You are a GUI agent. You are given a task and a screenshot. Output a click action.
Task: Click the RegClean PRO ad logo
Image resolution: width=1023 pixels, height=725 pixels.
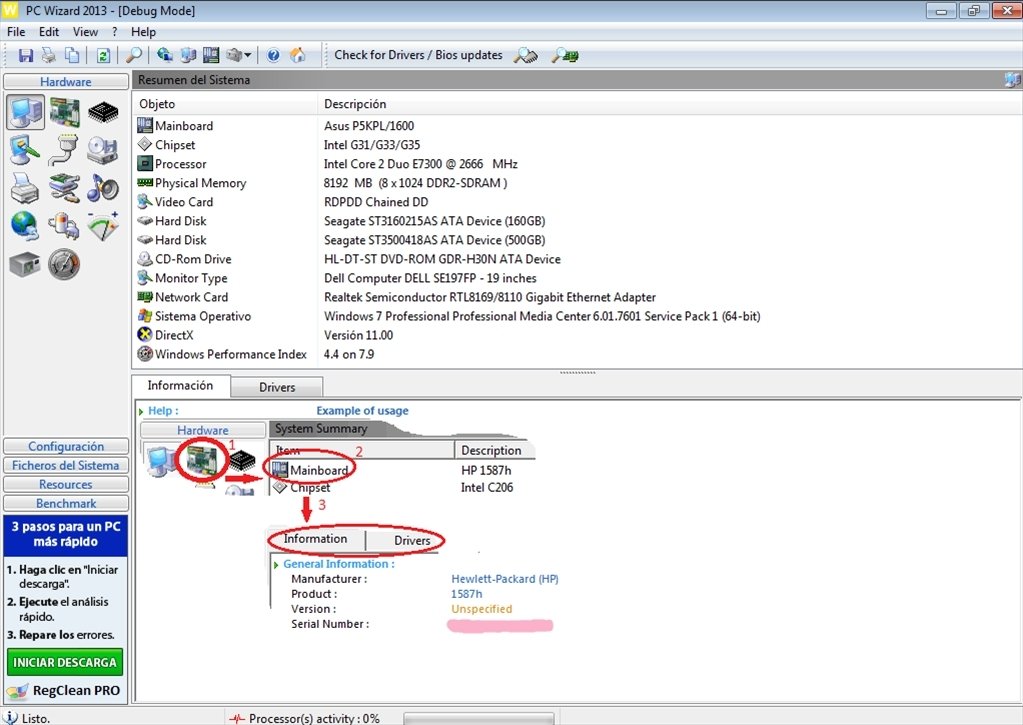65,690
